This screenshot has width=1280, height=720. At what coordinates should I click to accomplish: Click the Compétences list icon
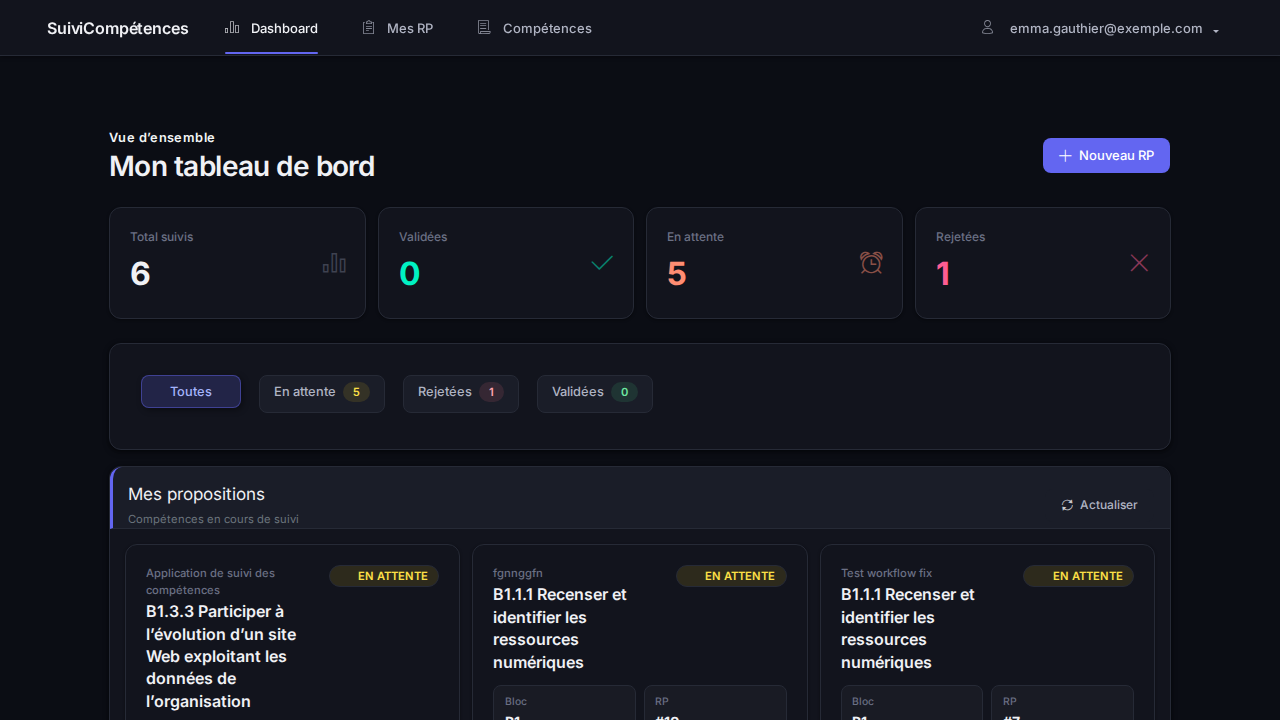[x=484, y=27]
